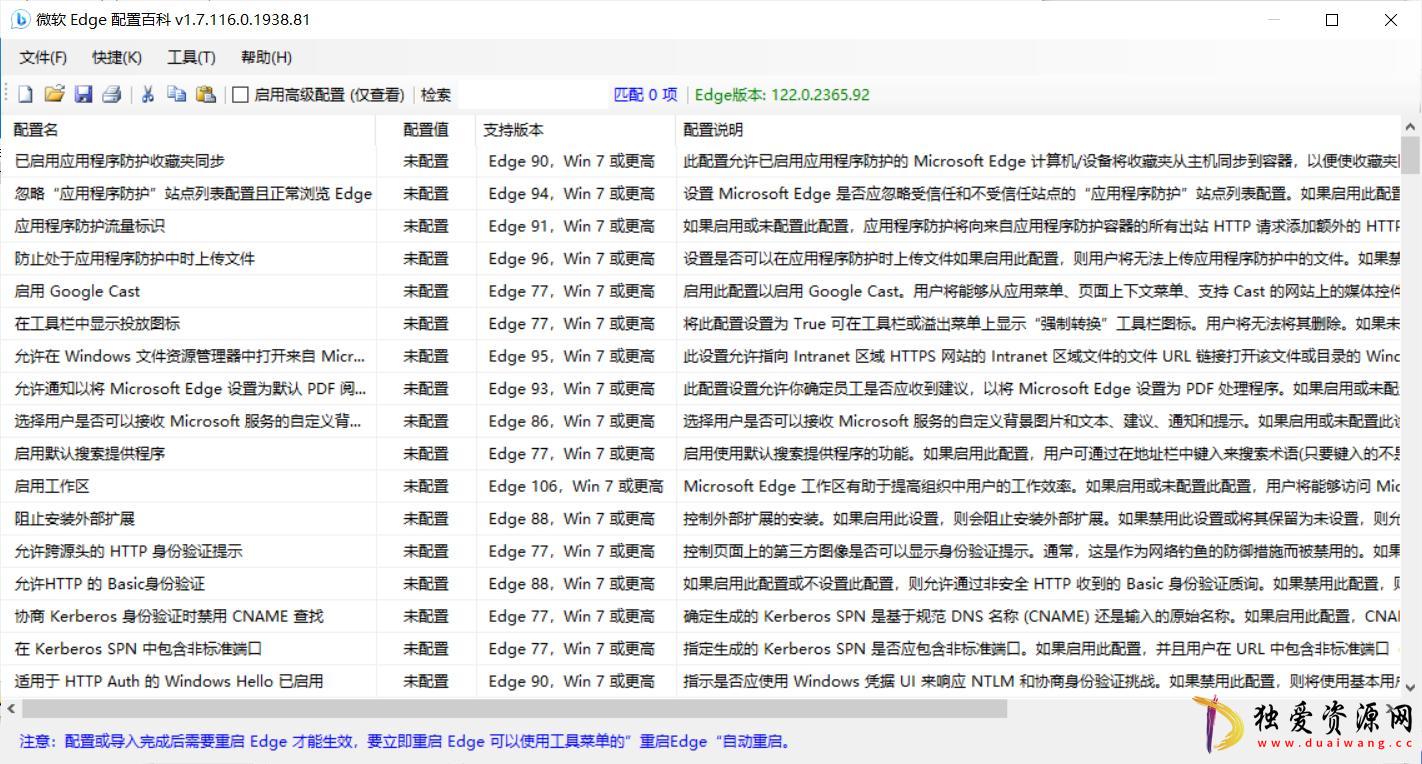Click the New file toolbar icon
The image size is (1422, 764).
click(25, 94)
